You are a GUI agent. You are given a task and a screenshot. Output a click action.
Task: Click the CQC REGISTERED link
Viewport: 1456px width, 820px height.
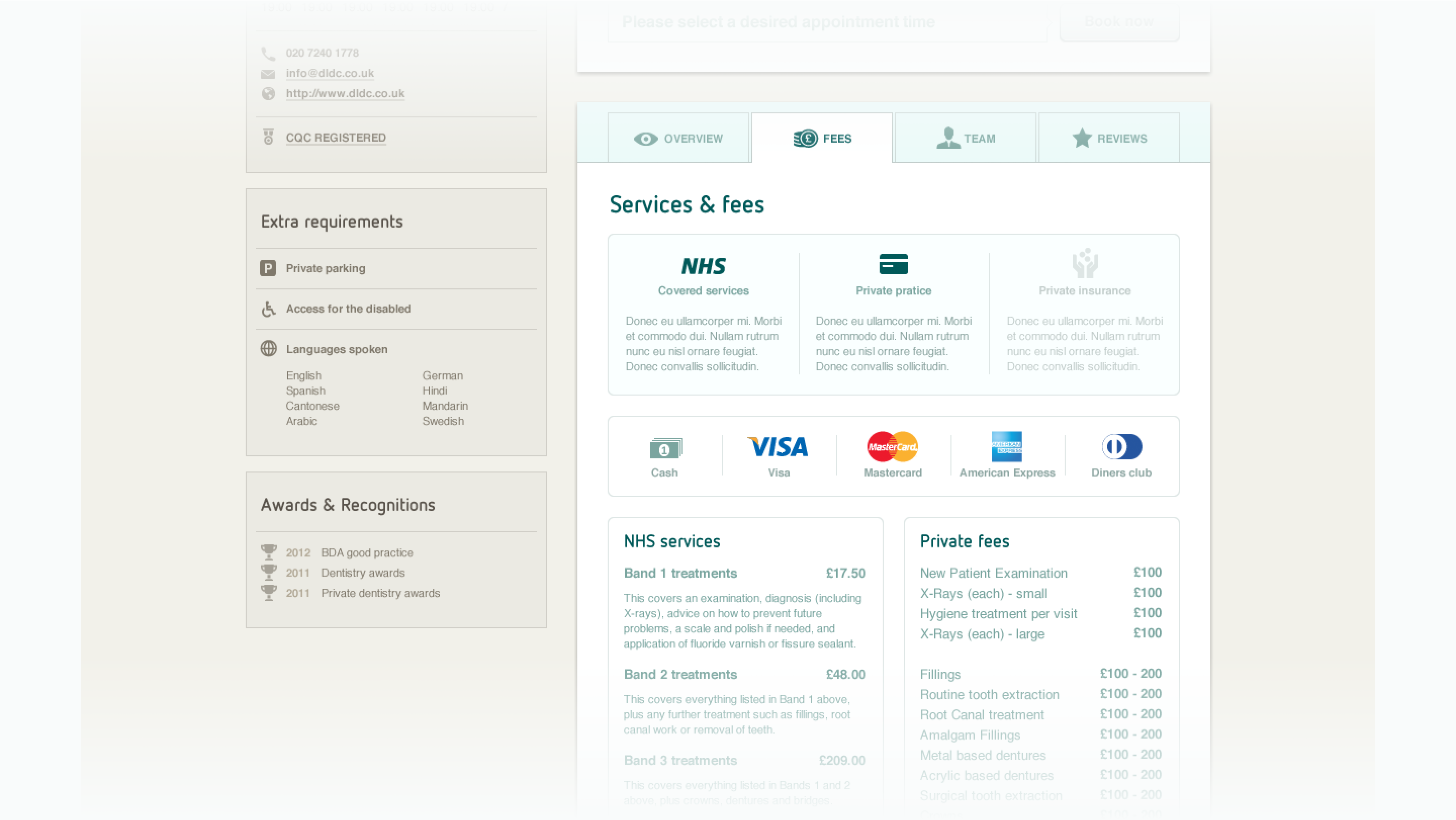[x=336, y=138]
